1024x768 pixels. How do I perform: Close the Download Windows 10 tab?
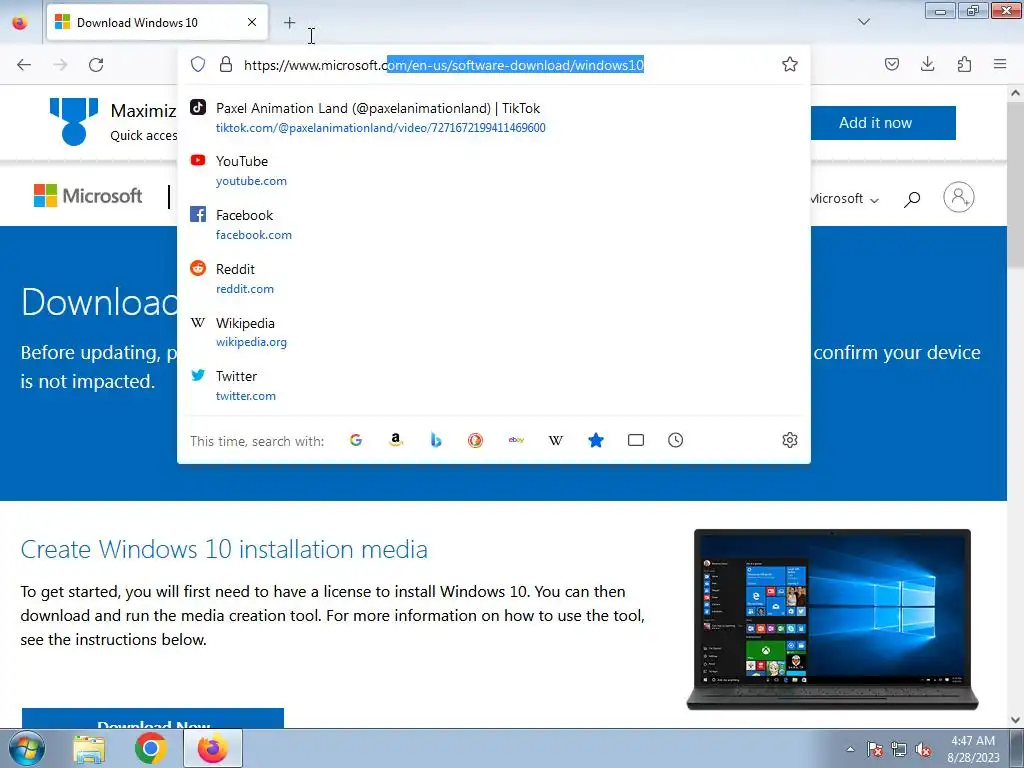[252, 22]
